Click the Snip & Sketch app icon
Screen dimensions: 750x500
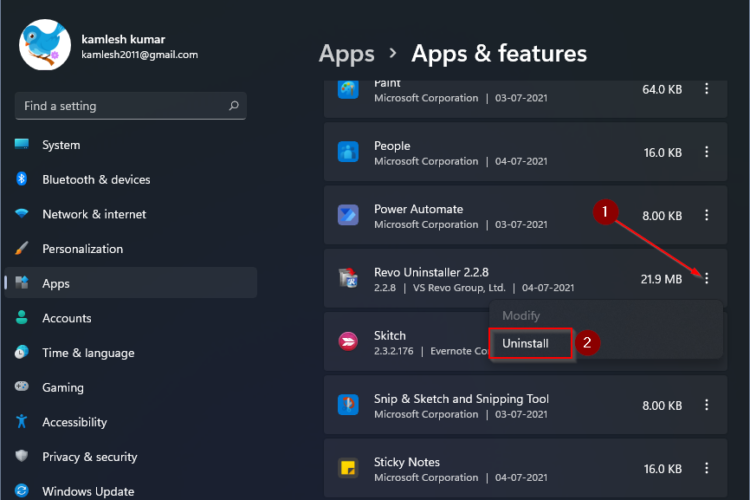click(349, 406)
